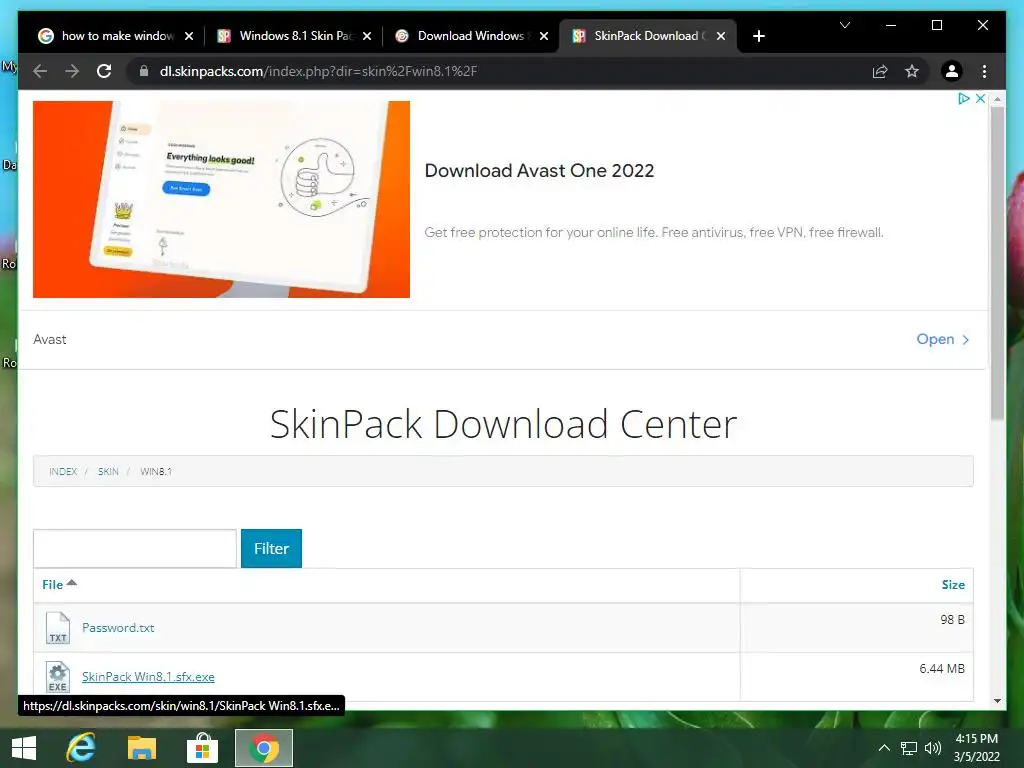This screenshot has width=1024, height=768.
Task: Click the address bar URL
Action: (x=318, y=71)
